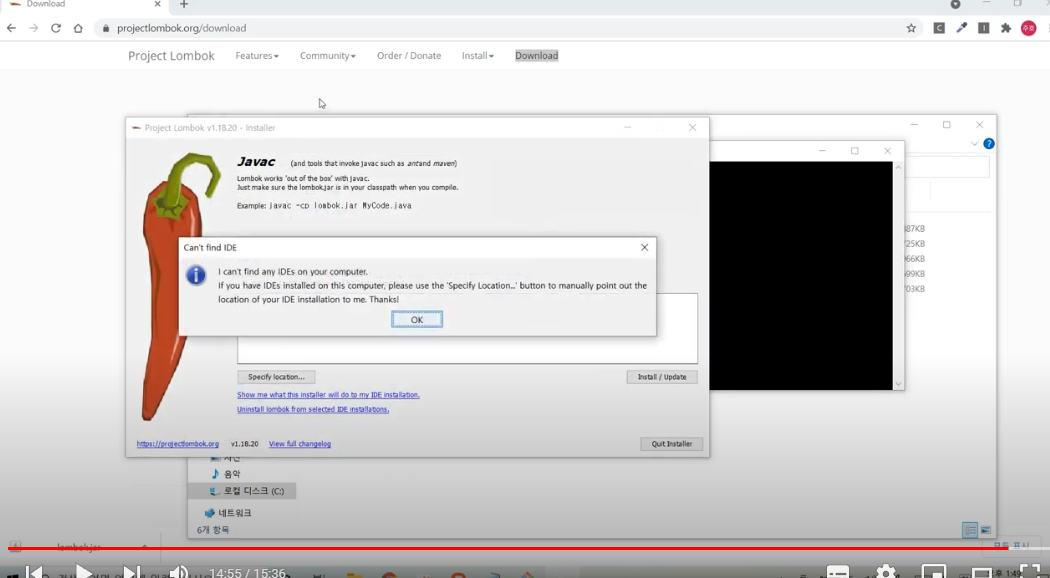Screen dimensions: 1050x578
Task: Close the black console window
Action: [887, 151]
